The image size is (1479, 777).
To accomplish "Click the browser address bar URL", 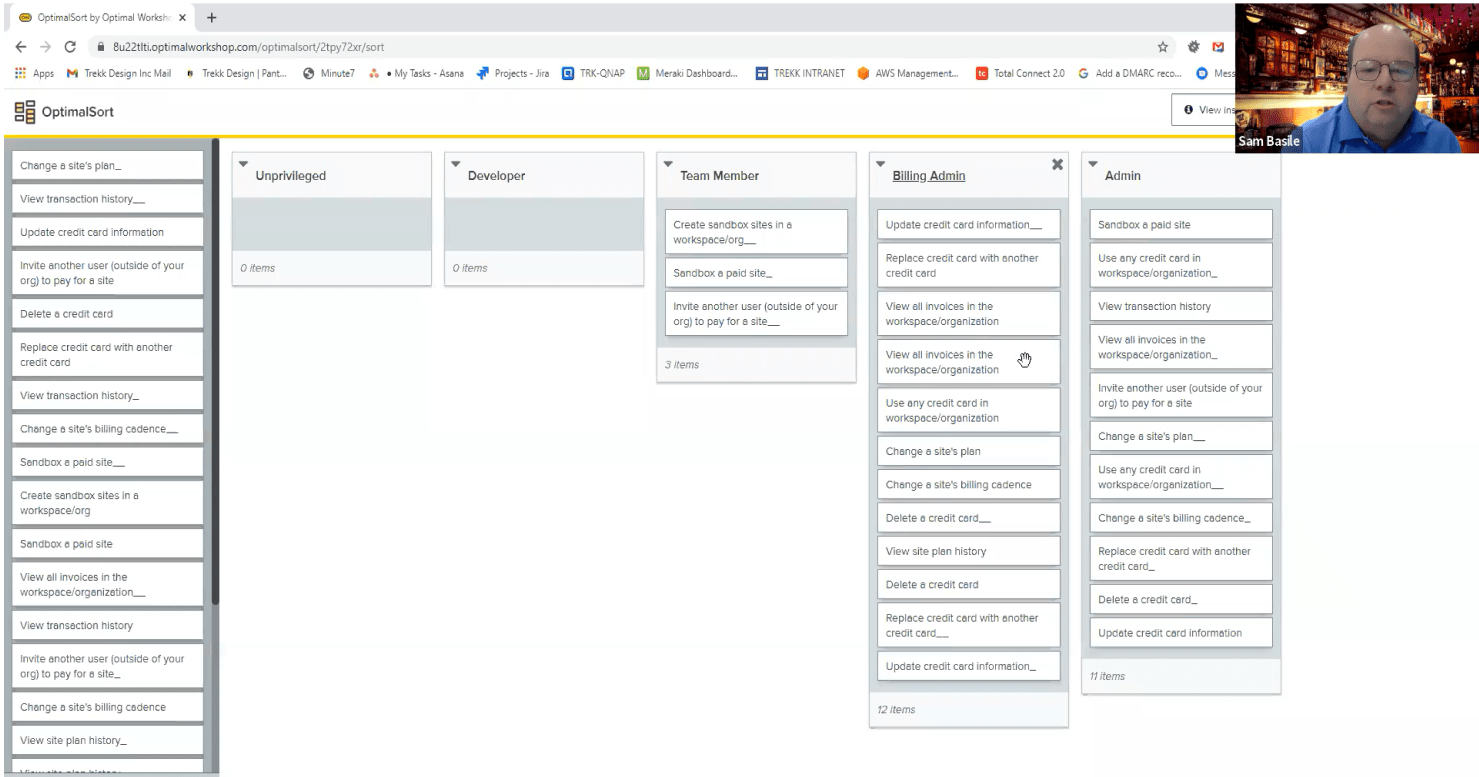I will [248, 47].
